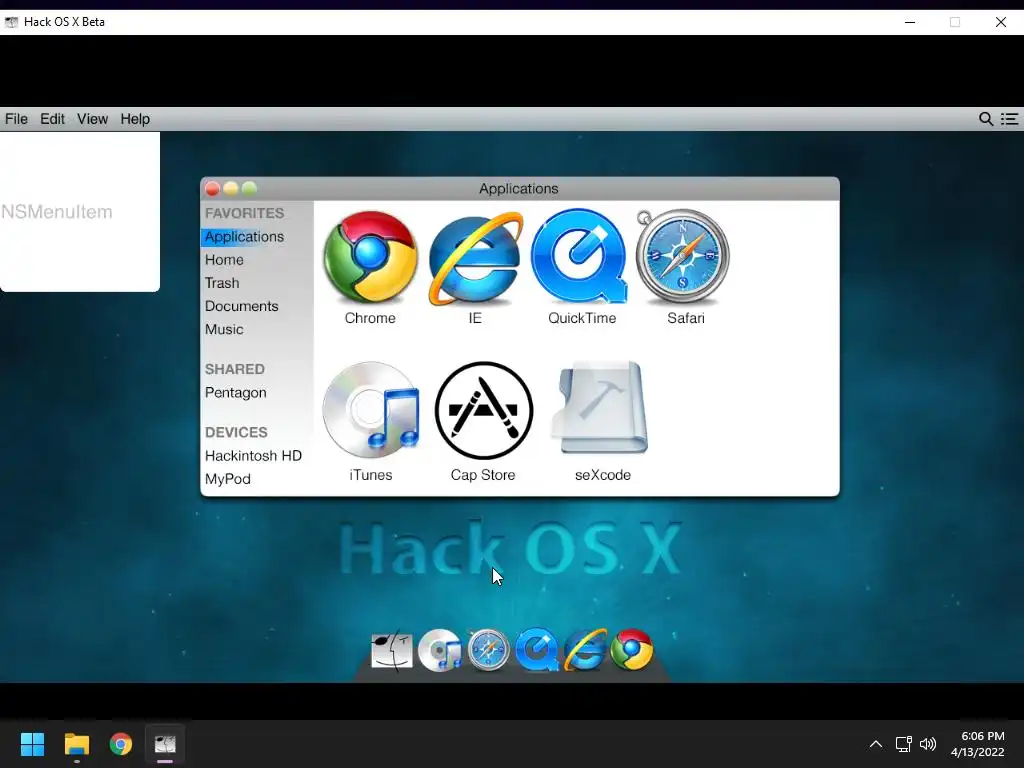This screenshot has width=1024, height=768.
Task: Open Chrome from the Windows taskbar
Action: [x=121, y=744]
